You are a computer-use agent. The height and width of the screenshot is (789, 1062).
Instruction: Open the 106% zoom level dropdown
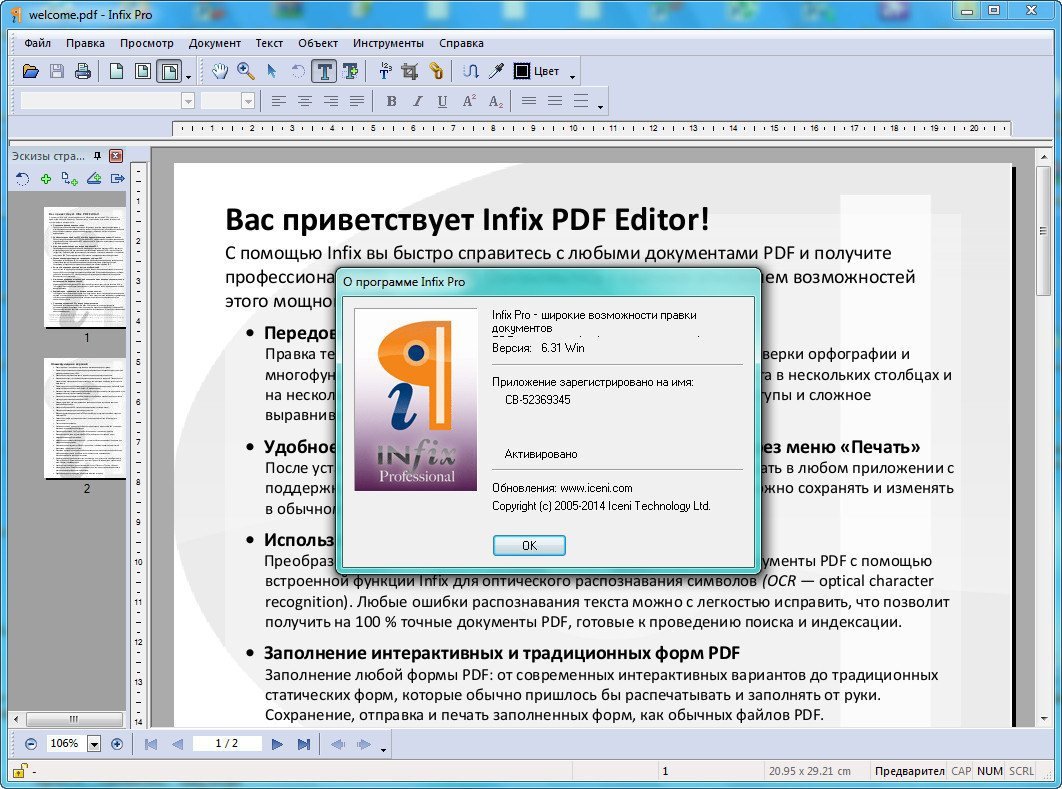(94, 744)
